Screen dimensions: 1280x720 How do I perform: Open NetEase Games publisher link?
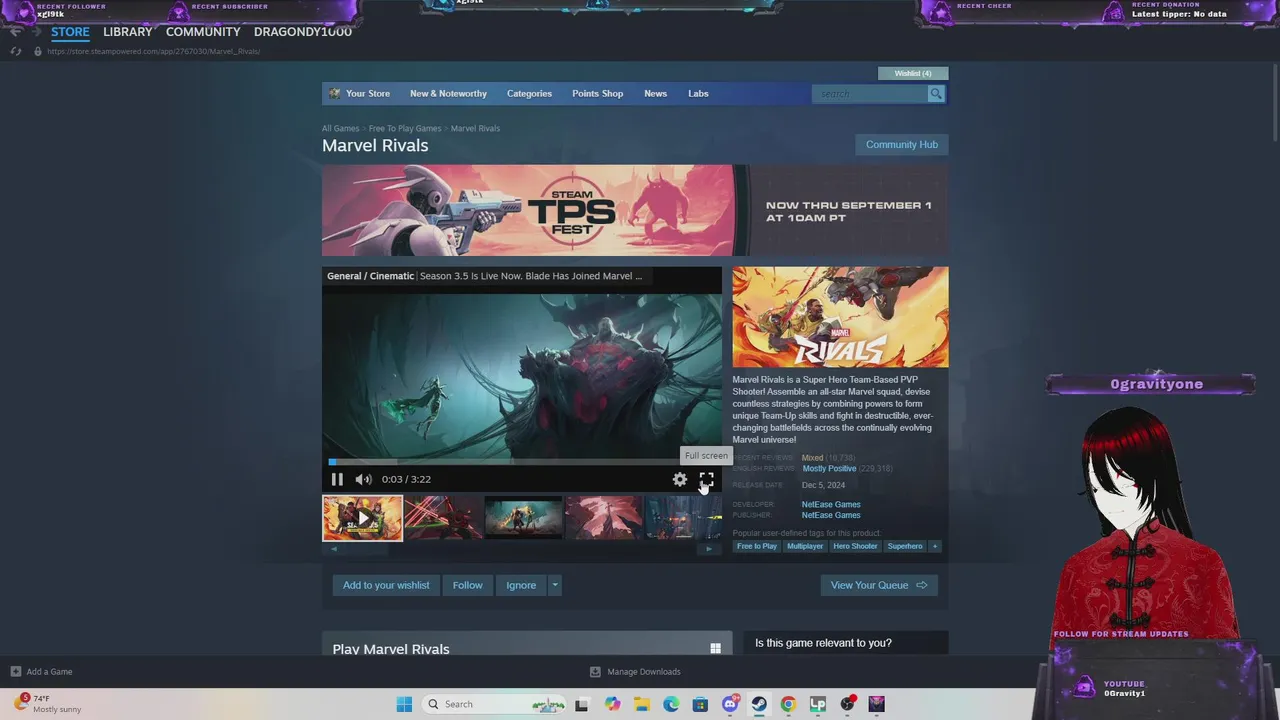pos(831,515)
